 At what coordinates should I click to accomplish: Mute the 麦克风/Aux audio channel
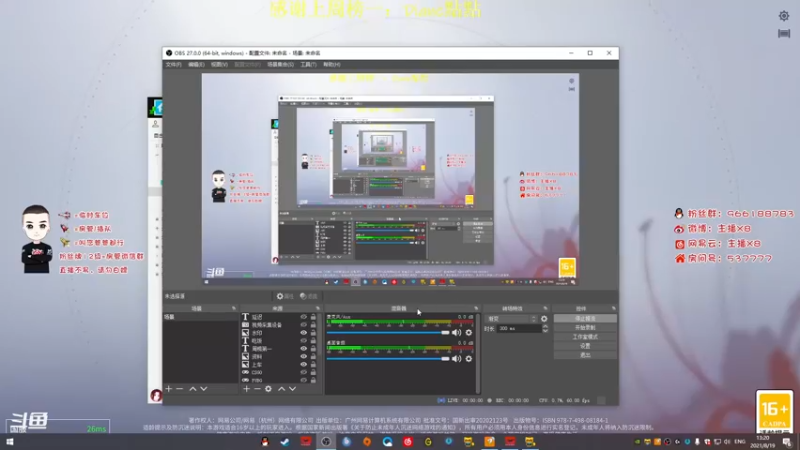coord(457,333)
